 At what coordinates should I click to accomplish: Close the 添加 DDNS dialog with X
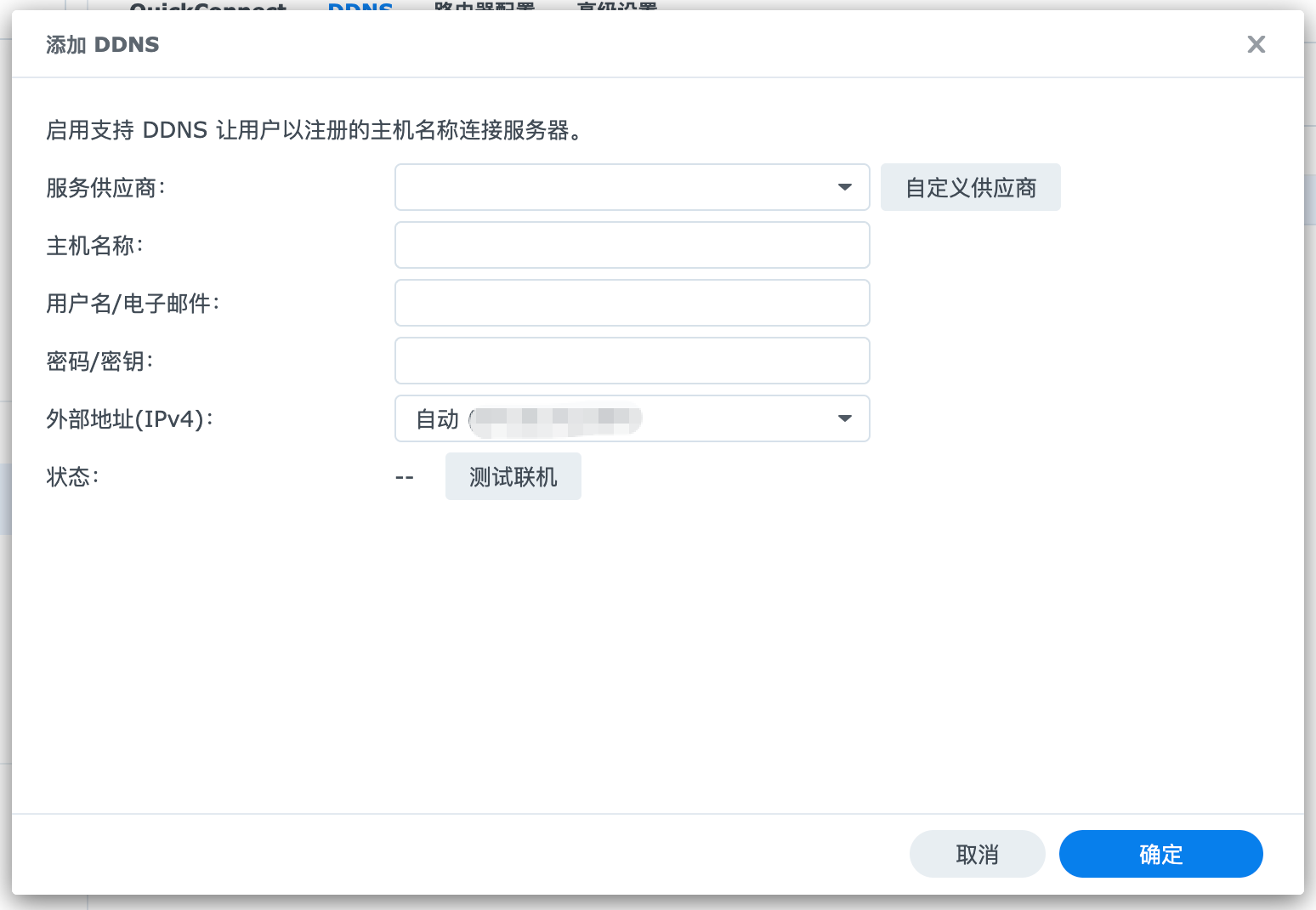1256,44
